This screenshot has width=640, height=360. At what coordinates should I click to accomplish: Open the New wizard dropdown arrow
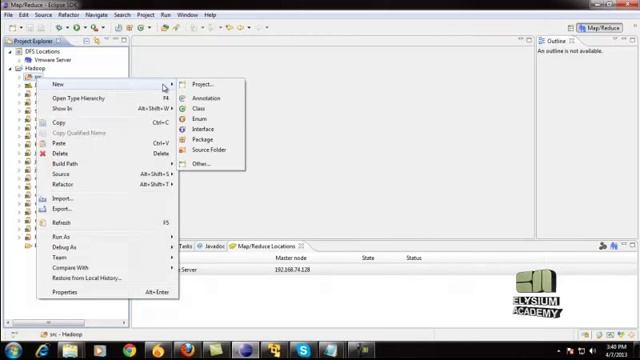[x=21, y=28]
